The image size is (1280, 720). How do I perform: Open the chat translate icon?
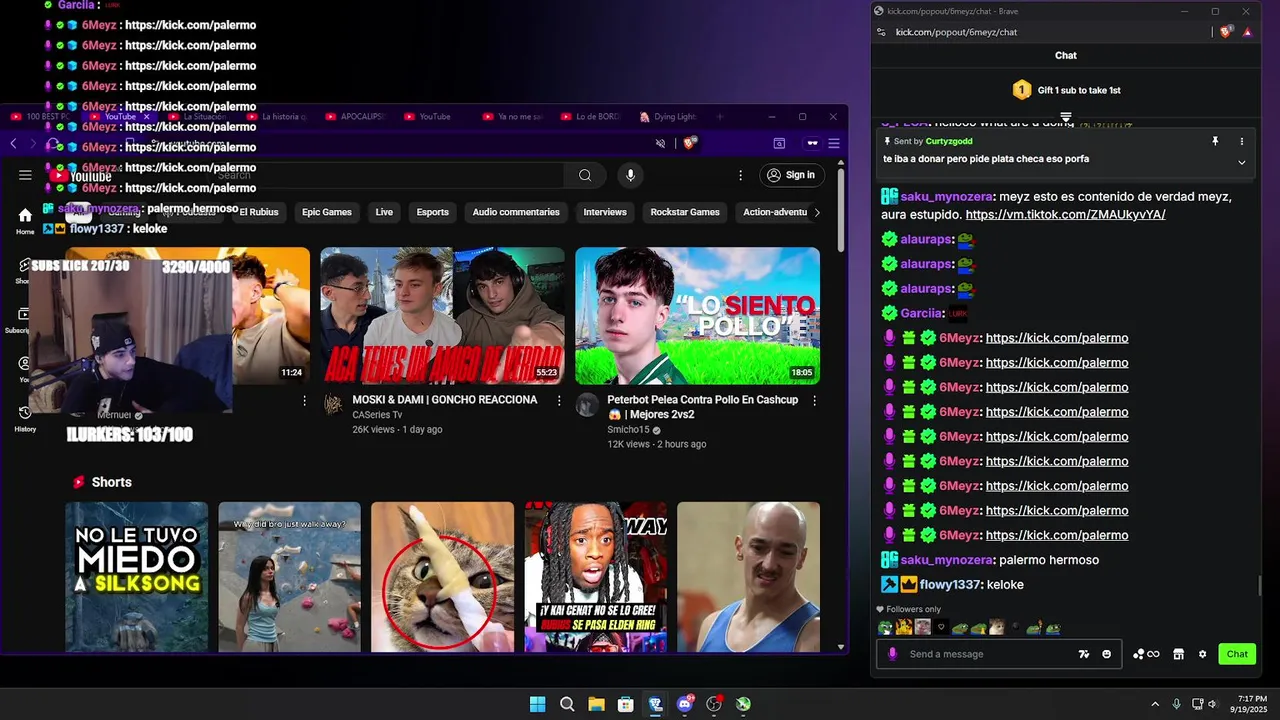pos(1083,654)
